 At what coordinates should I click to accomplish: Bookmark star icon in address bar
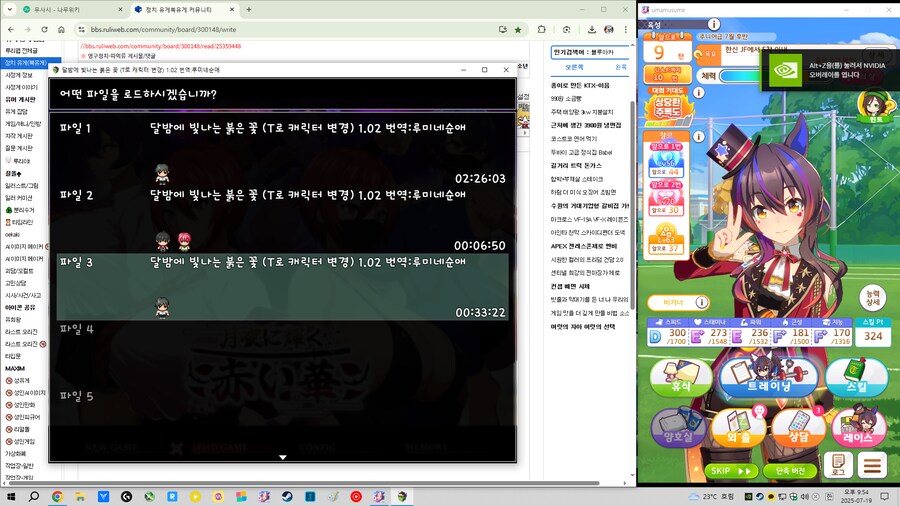click(x=518, y=29)
